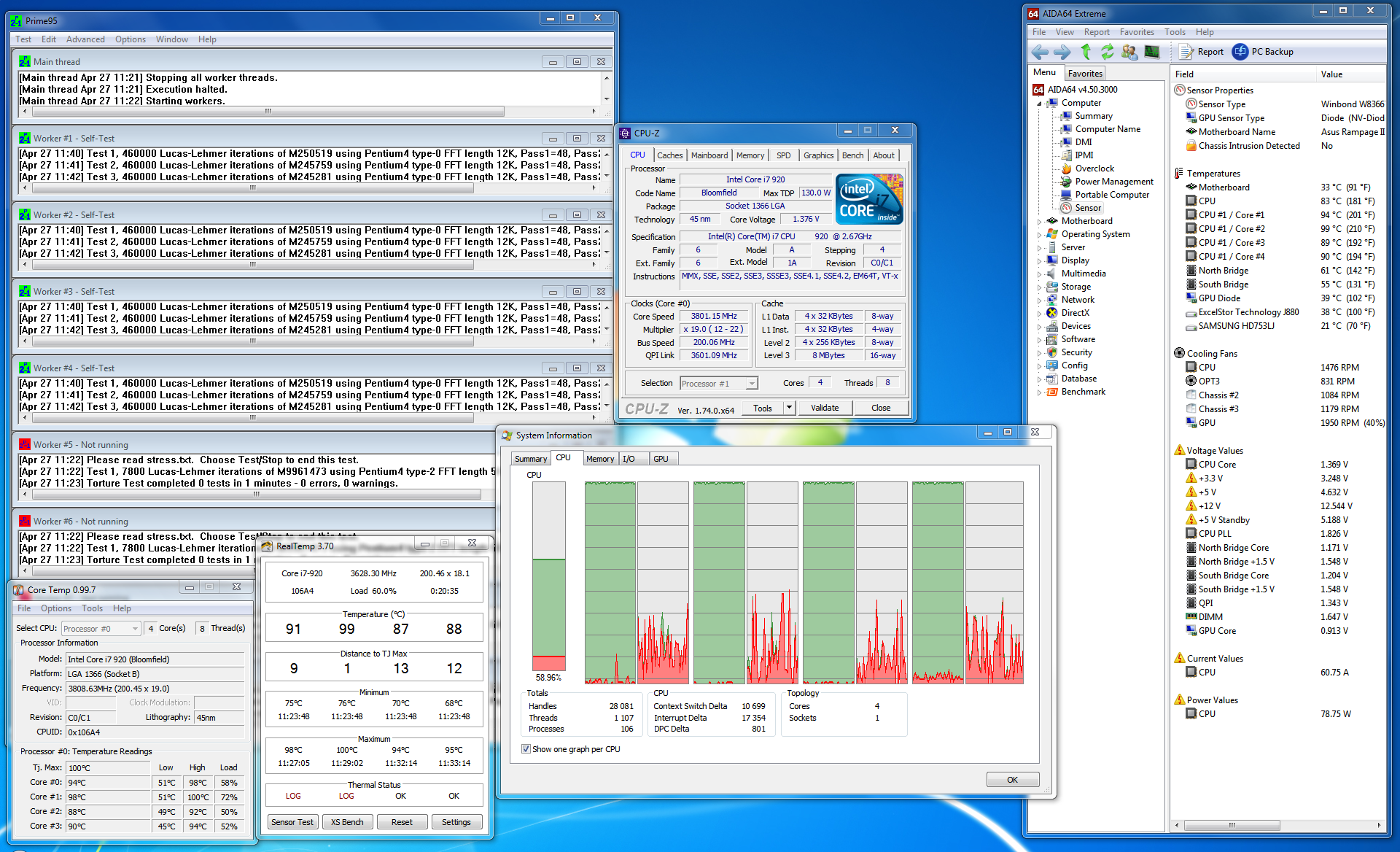This screenshot has width=1400, height=852.
Task: Toggle 'Show one graph per CPU' checkbox
Action: 526,749
